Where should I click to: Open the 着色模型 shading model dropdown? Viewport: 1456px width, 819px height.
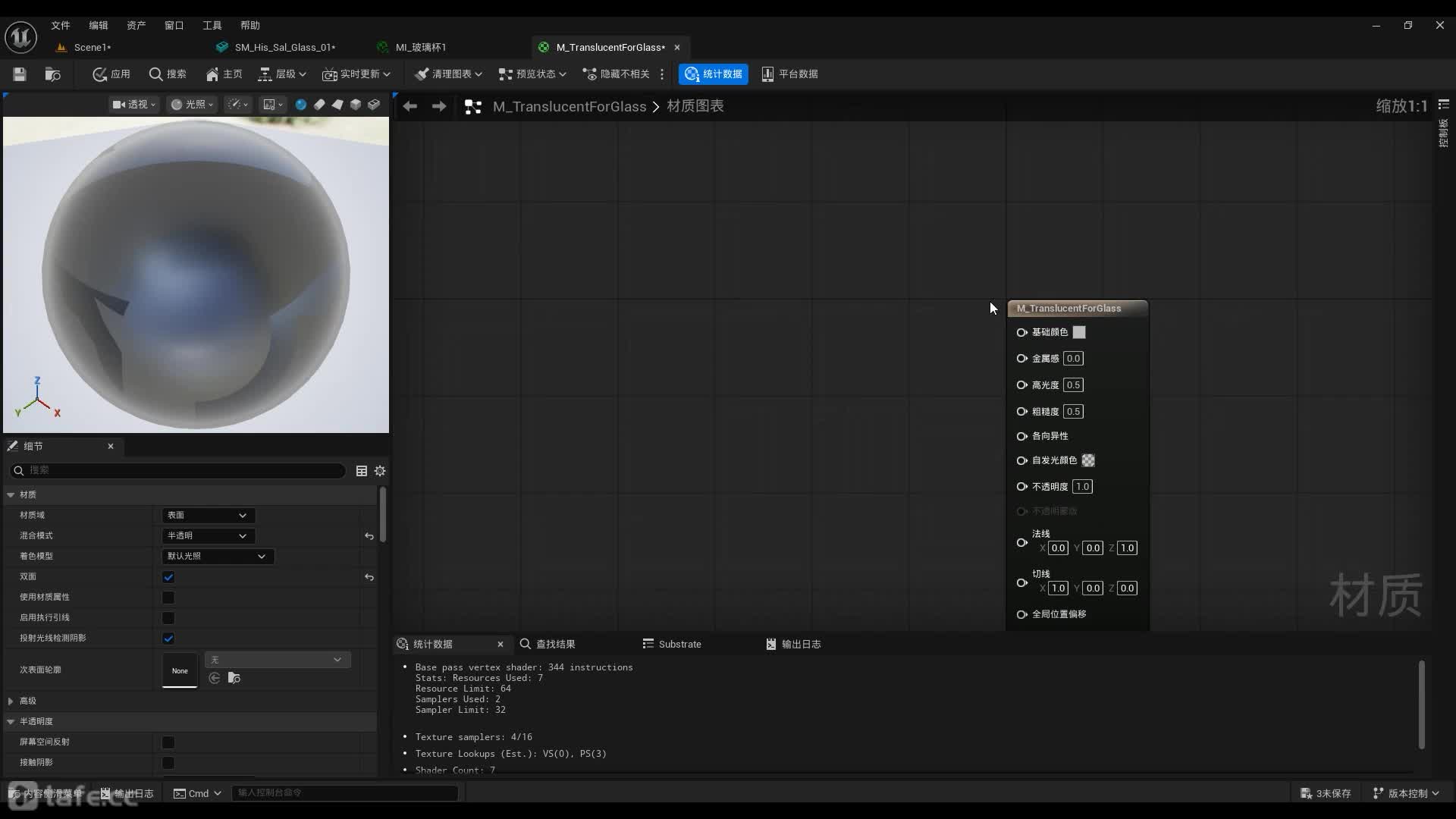(x=217, y=557)
